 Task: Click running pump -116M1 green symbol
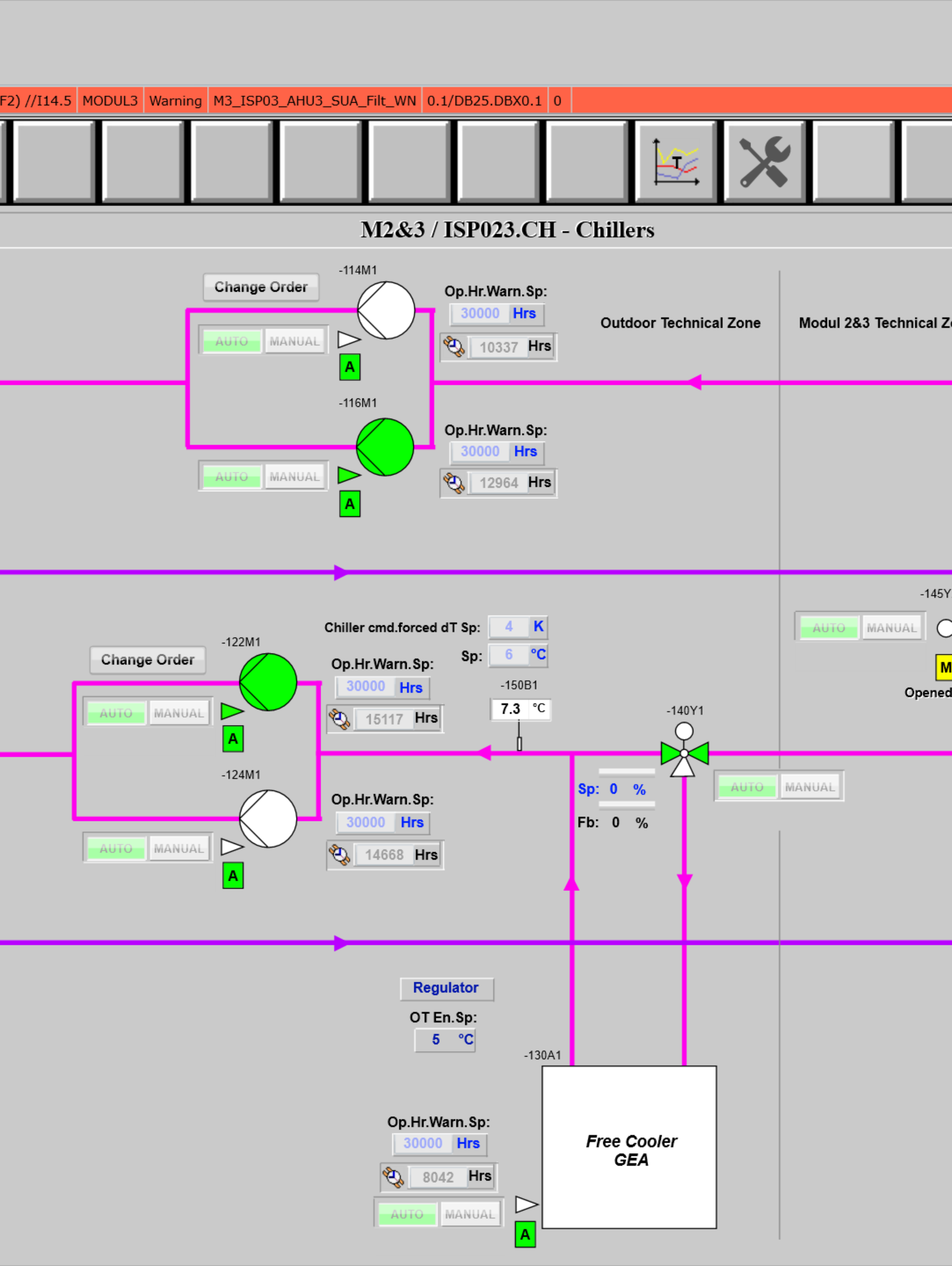[385, 447]
